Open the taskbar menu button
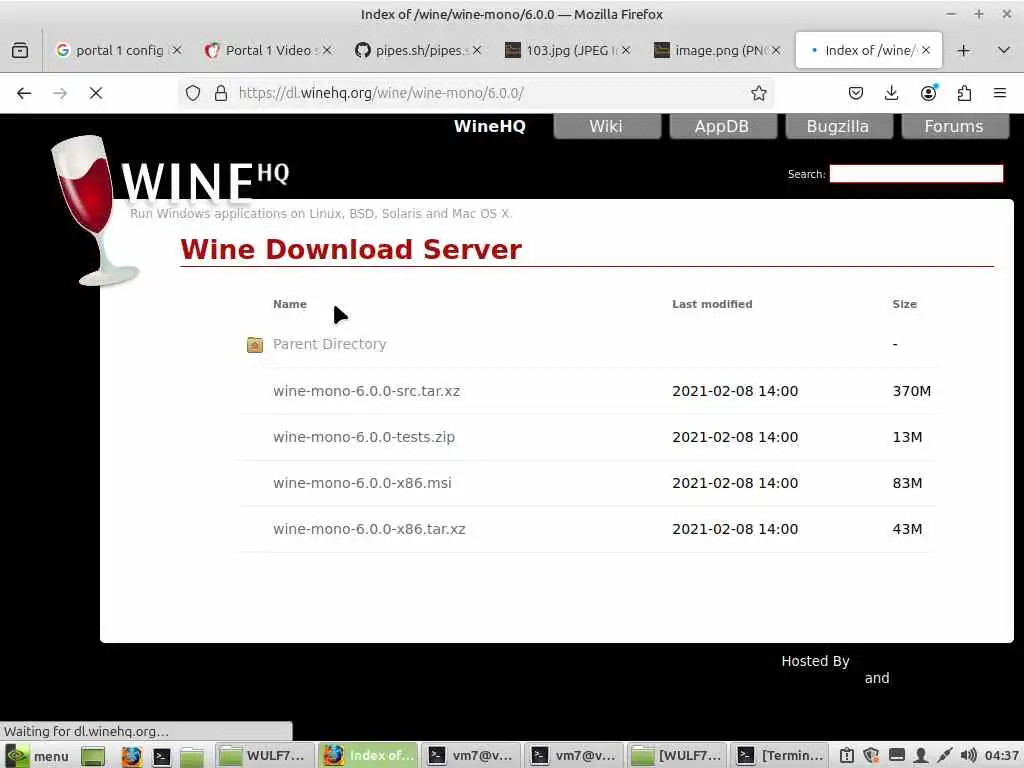1024x768 pixels. click(36, 756)
